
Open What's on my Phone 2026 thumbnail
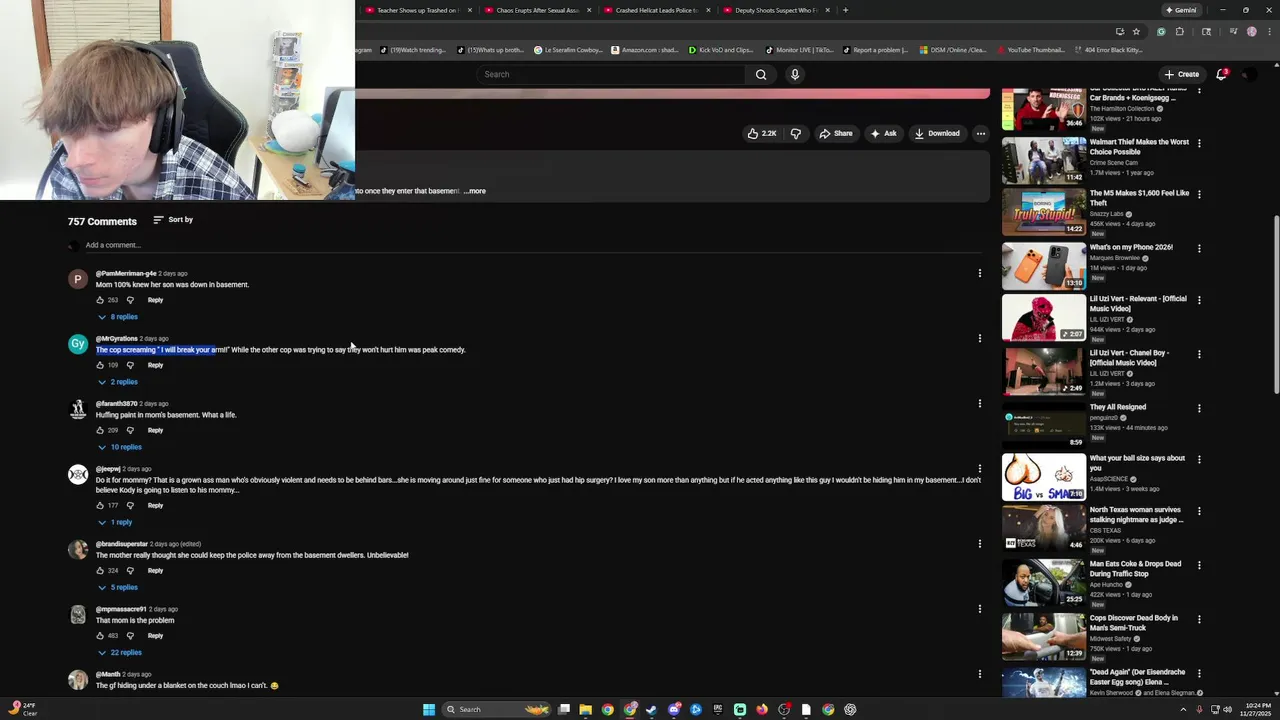[1043, 265]
